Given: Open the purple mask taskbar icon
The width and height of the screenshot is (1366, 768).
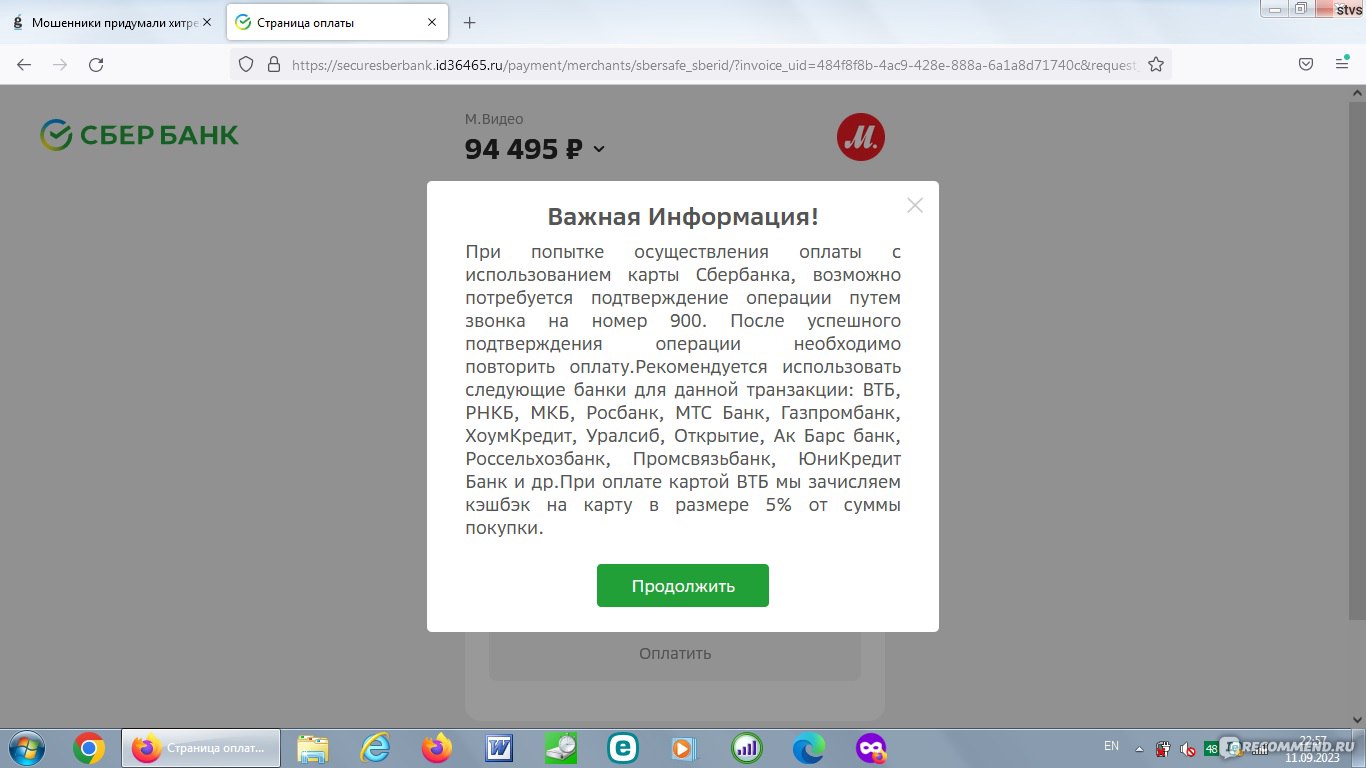Looking at the screenshot, I should point(871,748).
